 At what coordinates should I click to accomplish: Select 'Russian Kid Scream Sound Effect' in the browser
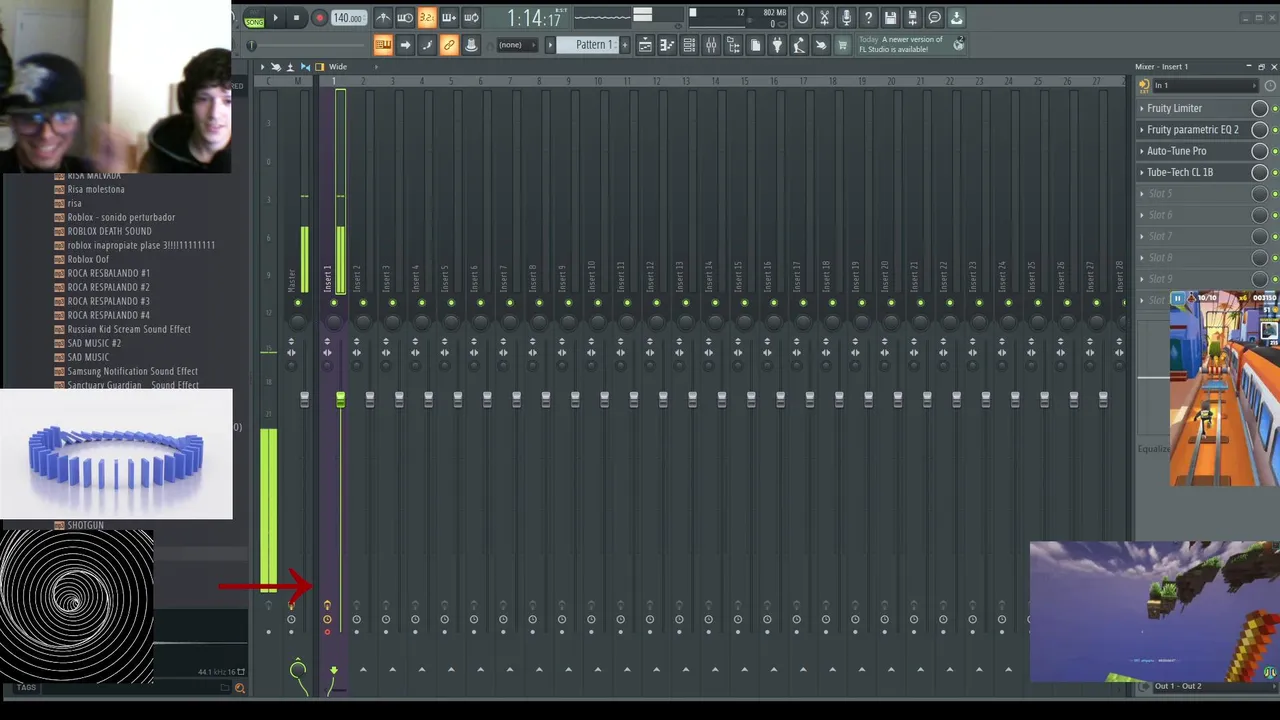(128, 329)
